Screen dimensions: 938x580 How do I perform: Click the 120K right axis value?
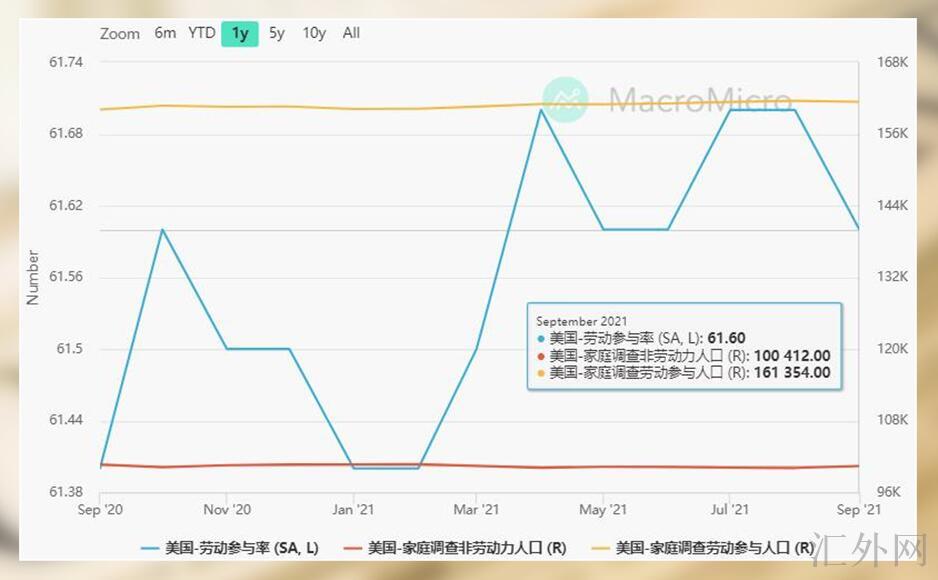click(x=893, y=349)
